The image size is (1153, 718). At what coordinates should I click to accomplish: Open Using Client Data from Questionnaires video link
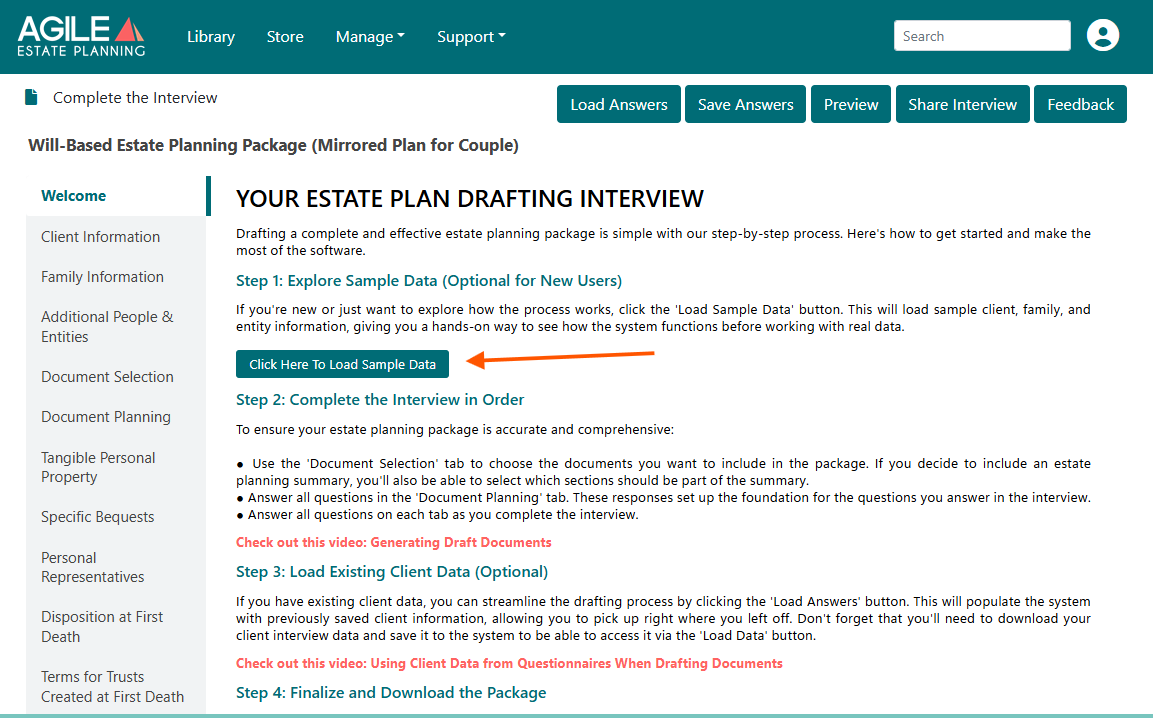click(509, 663)
